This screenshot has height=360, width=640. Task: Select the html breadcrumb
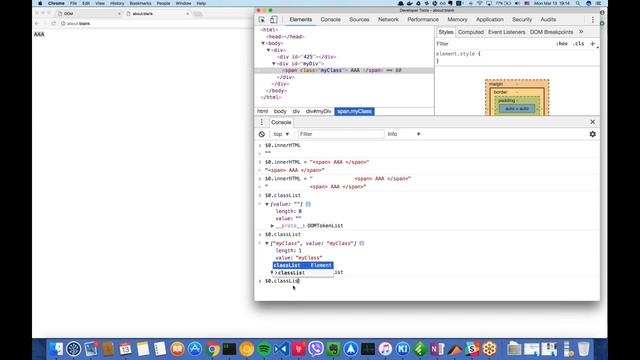(x=262, y=111)
